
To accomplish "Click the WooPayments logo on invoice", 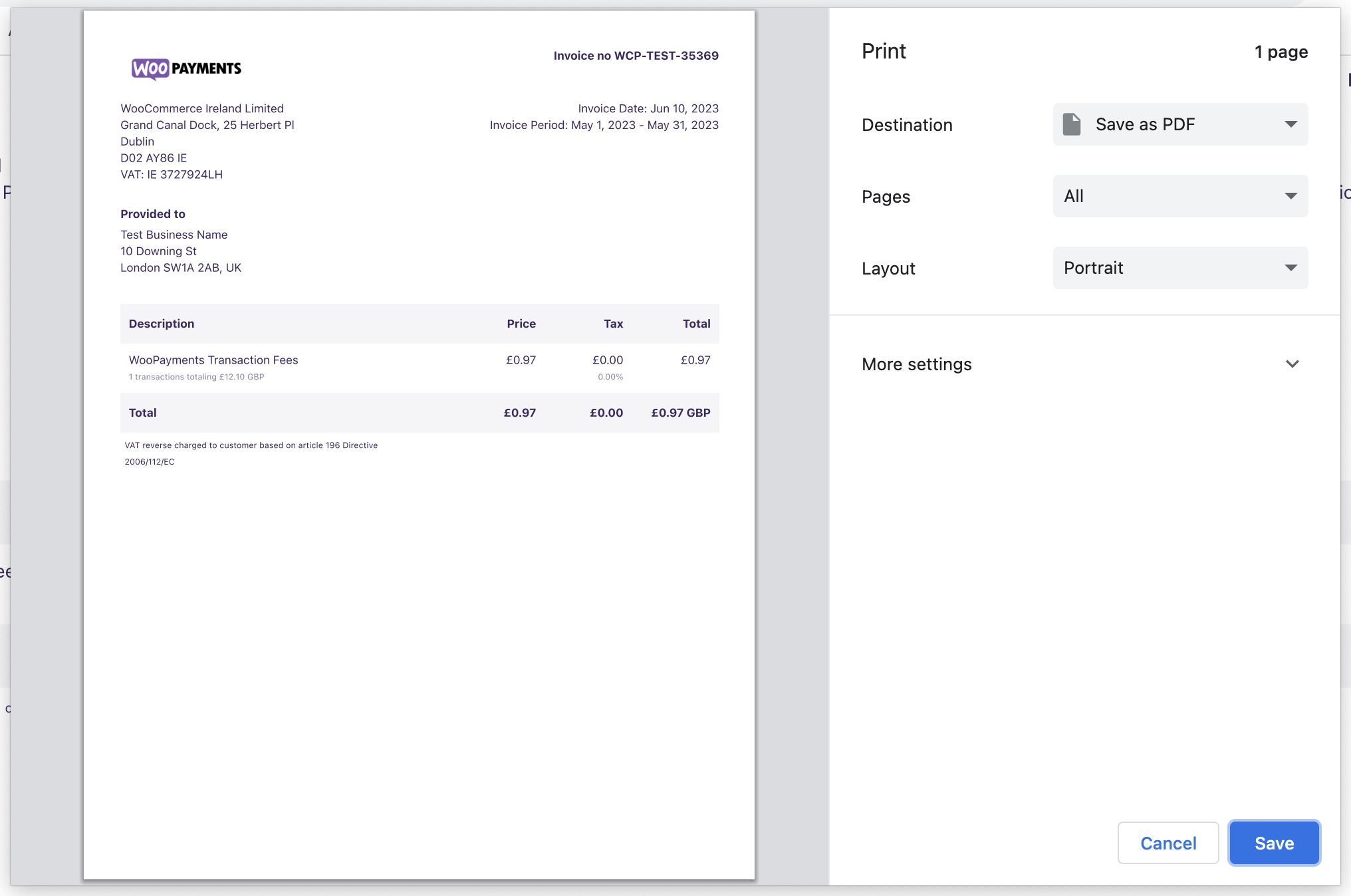I will point(186,68).
